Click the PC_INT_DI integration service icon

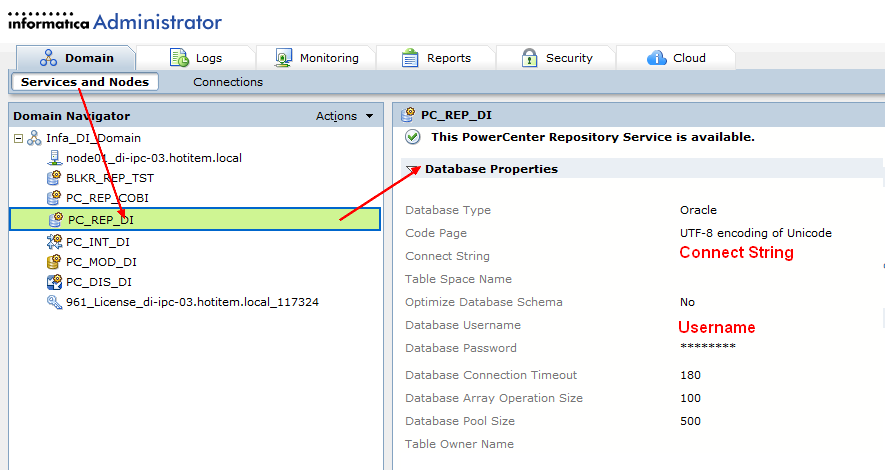coord(55,242)
